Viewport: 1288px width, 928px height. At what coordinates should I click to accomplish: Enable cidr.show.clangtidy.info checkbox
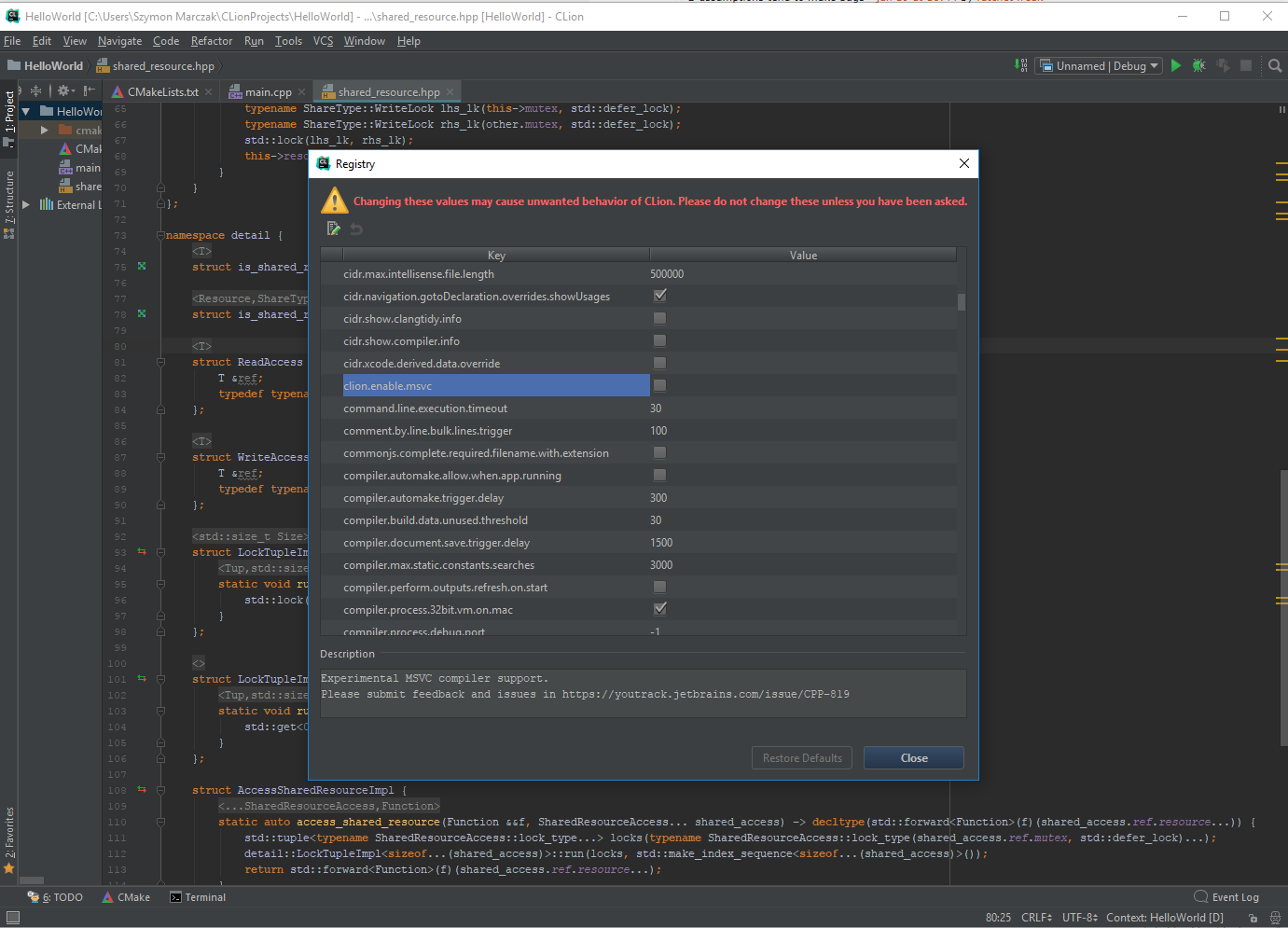pyautogui.click(x=659, y=318)
